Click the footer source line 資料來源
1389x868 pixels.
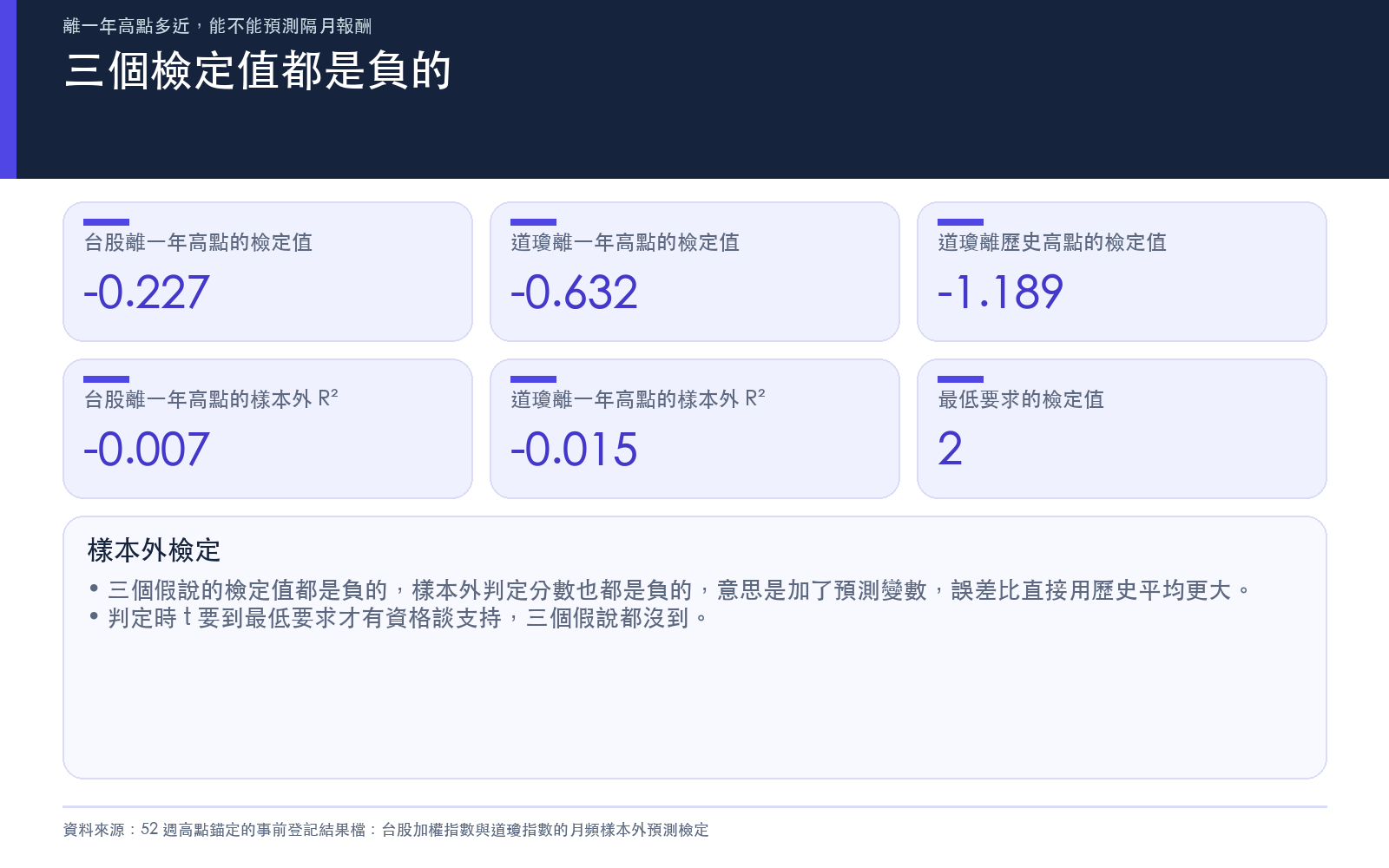(385, 830)
